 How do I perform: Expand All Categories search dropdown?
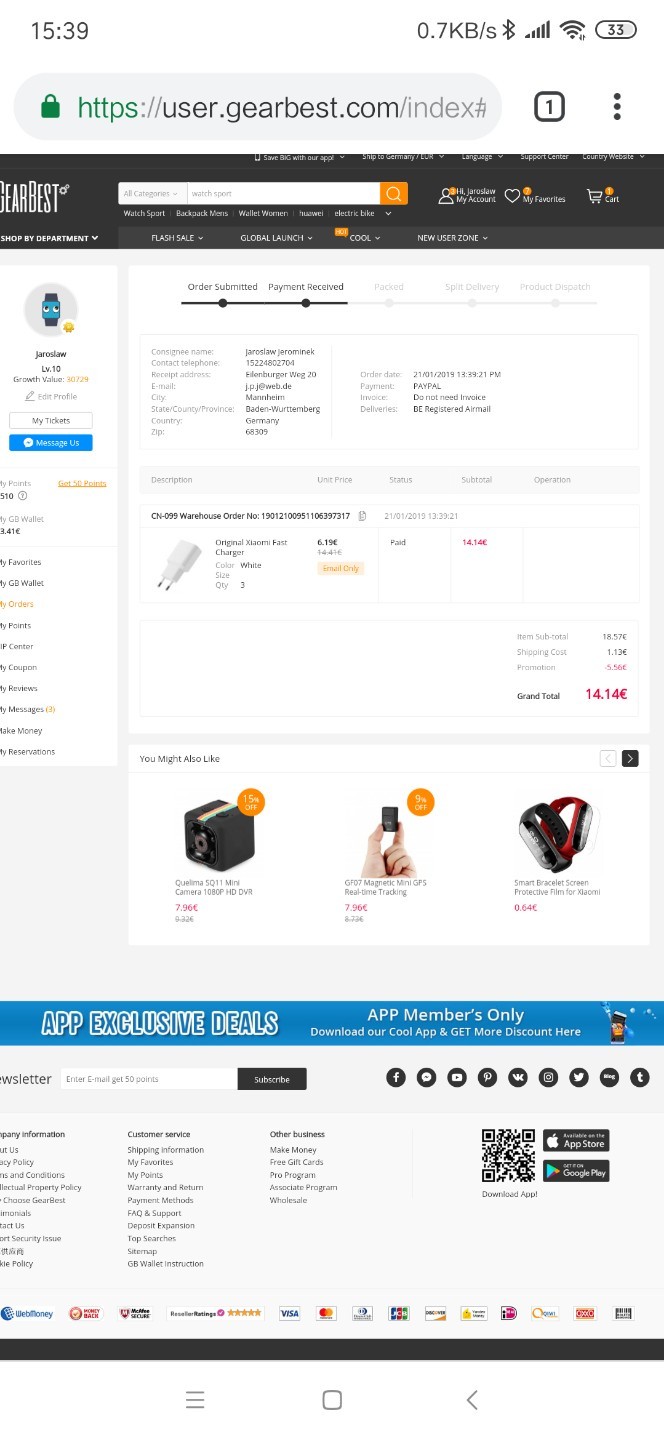[x=151, y=193]
